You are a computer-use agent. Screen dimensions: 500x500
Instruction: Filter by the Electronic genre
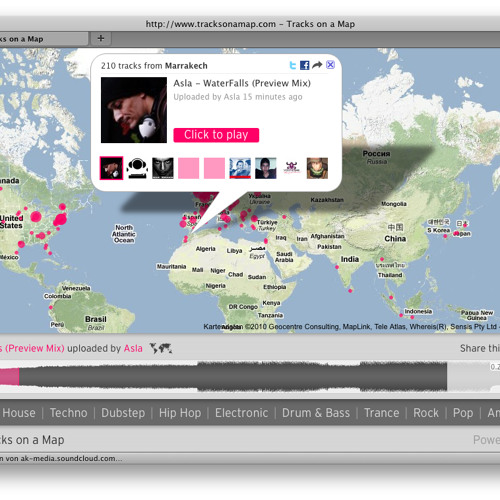pyautogui.click(x=241, y=413)
